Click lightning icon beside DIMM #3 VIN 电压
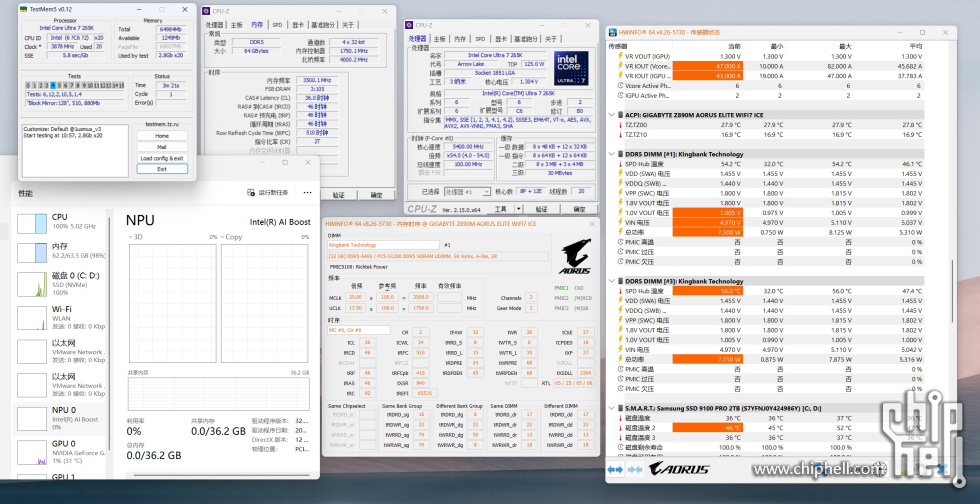Viewport: 980px width, 504px height. [621, 350]
